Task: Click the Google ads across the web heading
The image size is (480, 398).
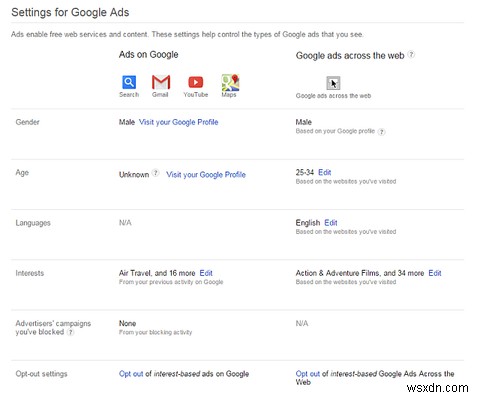Action: tap(350, 55)
